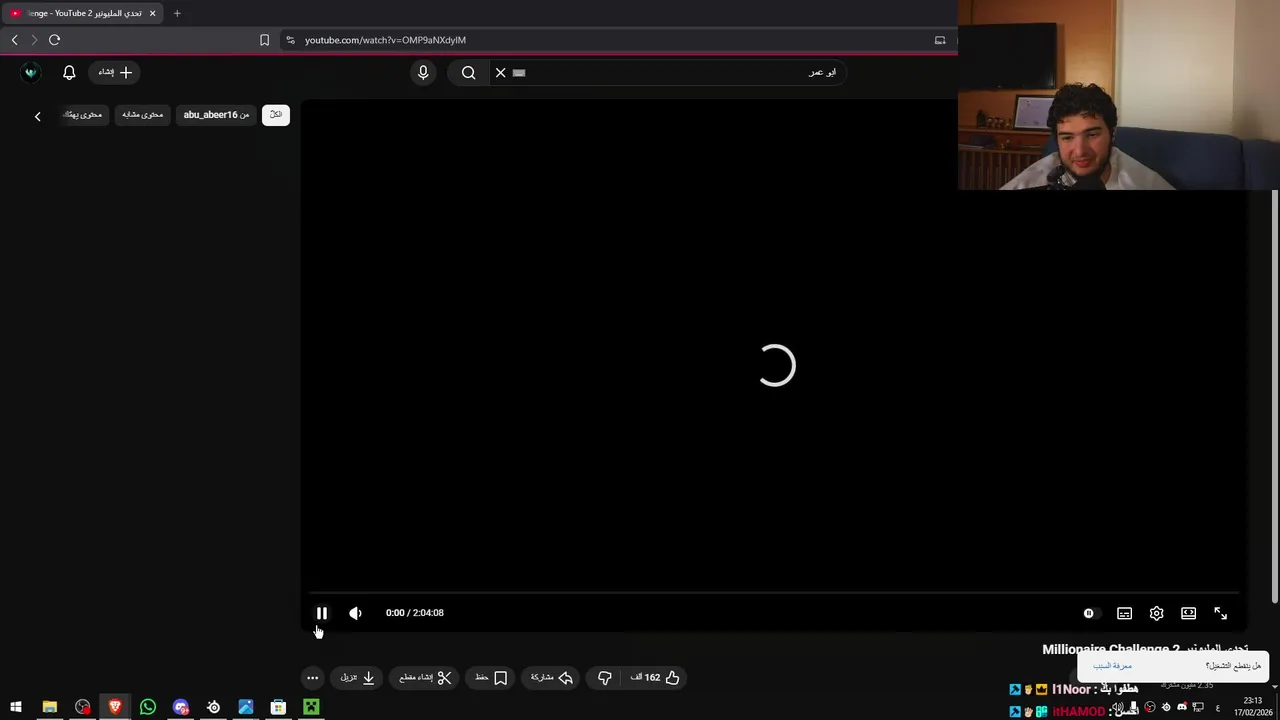
Task: Click the page vertical scrollbar
Action: (1274, 396)
